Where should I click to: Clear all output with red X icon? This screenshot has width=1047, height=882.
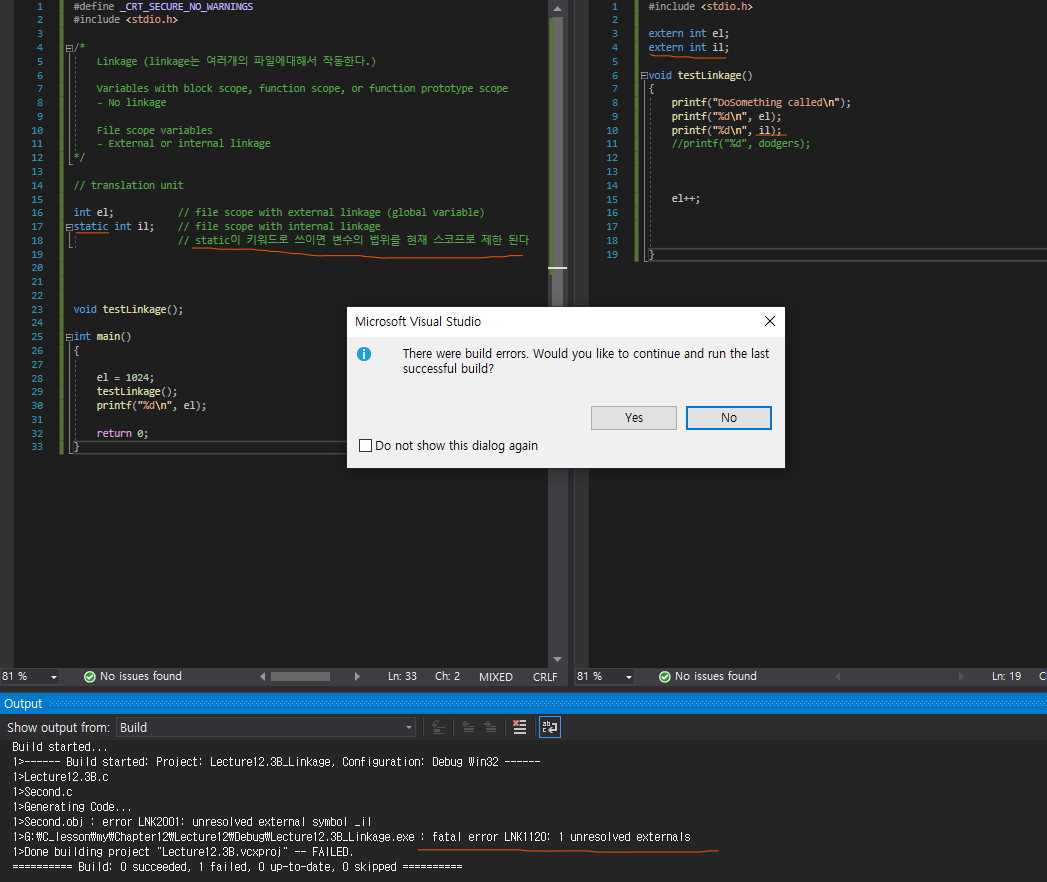(x=519, y=727)
